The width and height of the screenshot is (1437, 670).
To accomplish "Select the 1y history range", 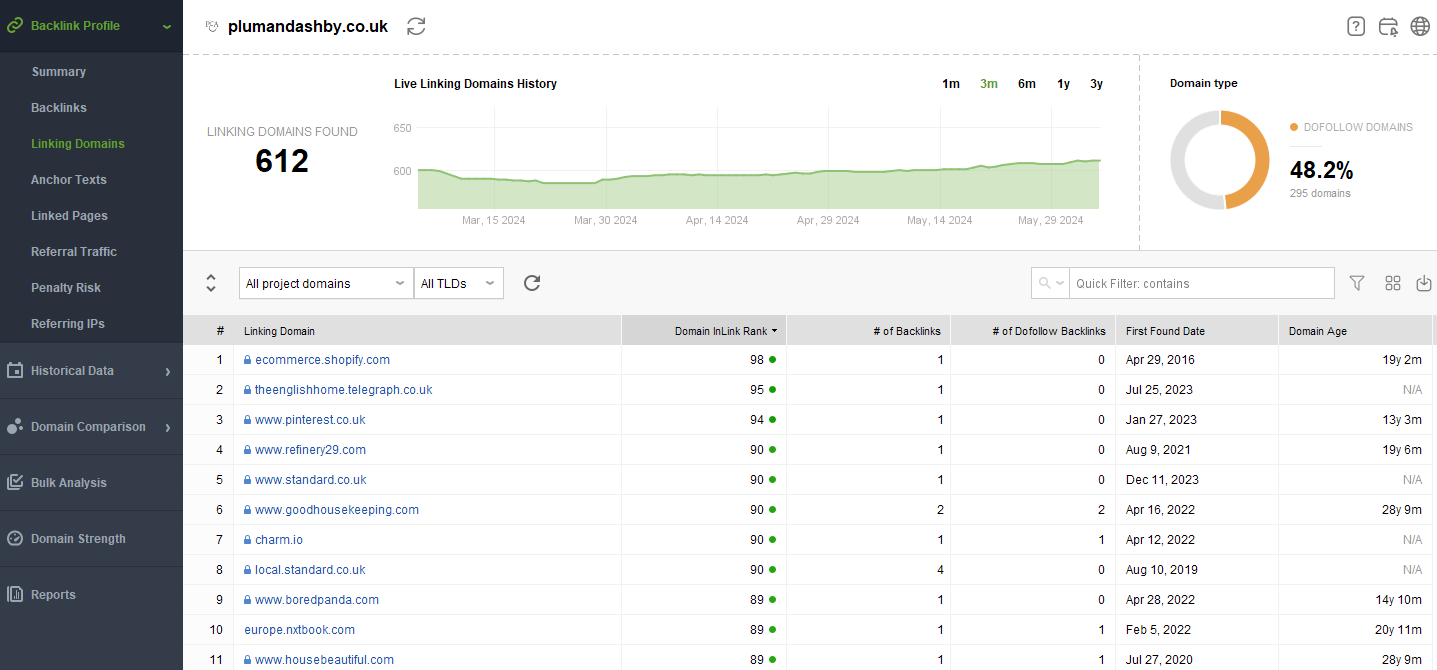I will click(x=1064, y=84).
